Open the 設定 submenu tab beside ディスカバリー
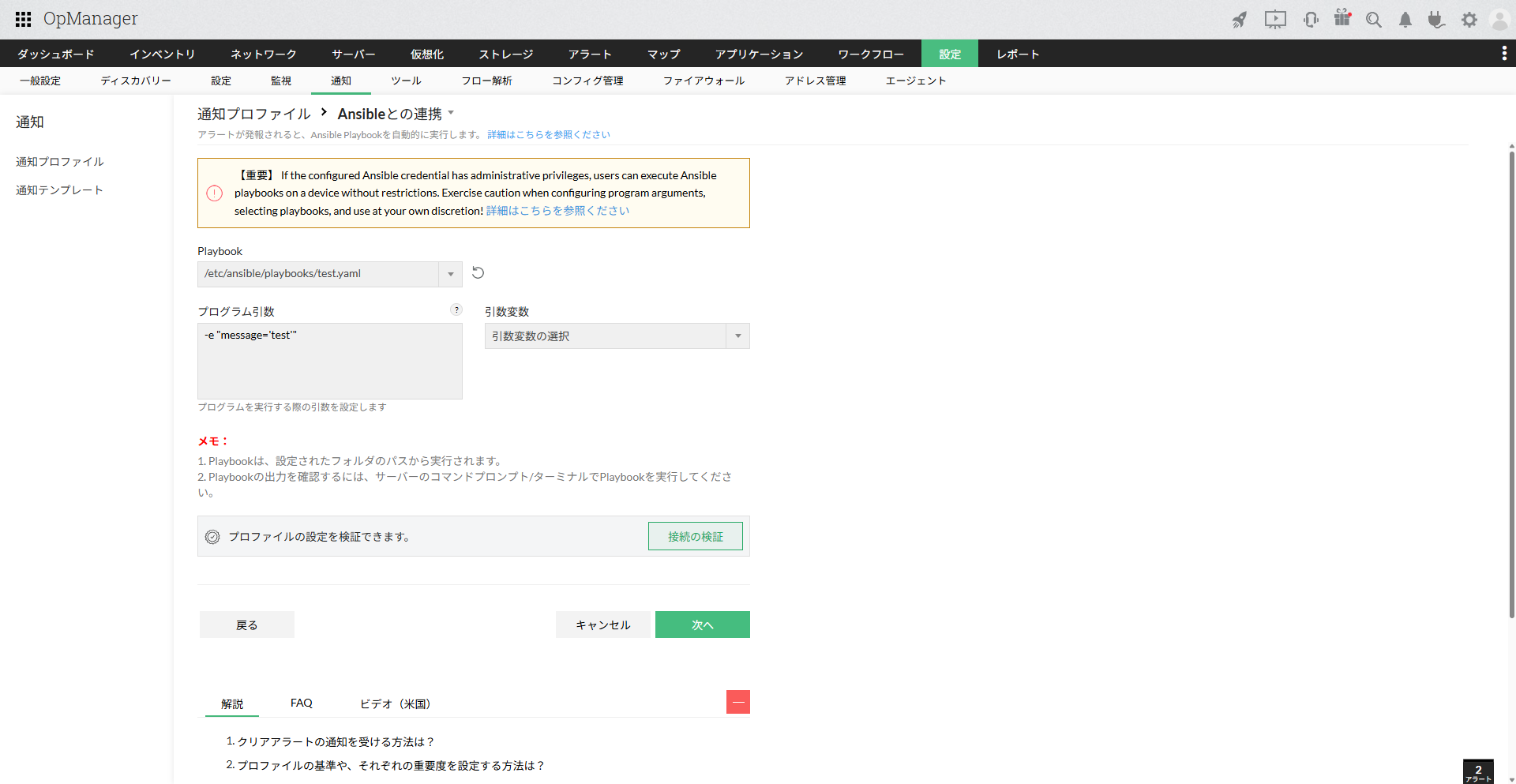Screen dimensions: 1516x784 [x=221, y=81]
